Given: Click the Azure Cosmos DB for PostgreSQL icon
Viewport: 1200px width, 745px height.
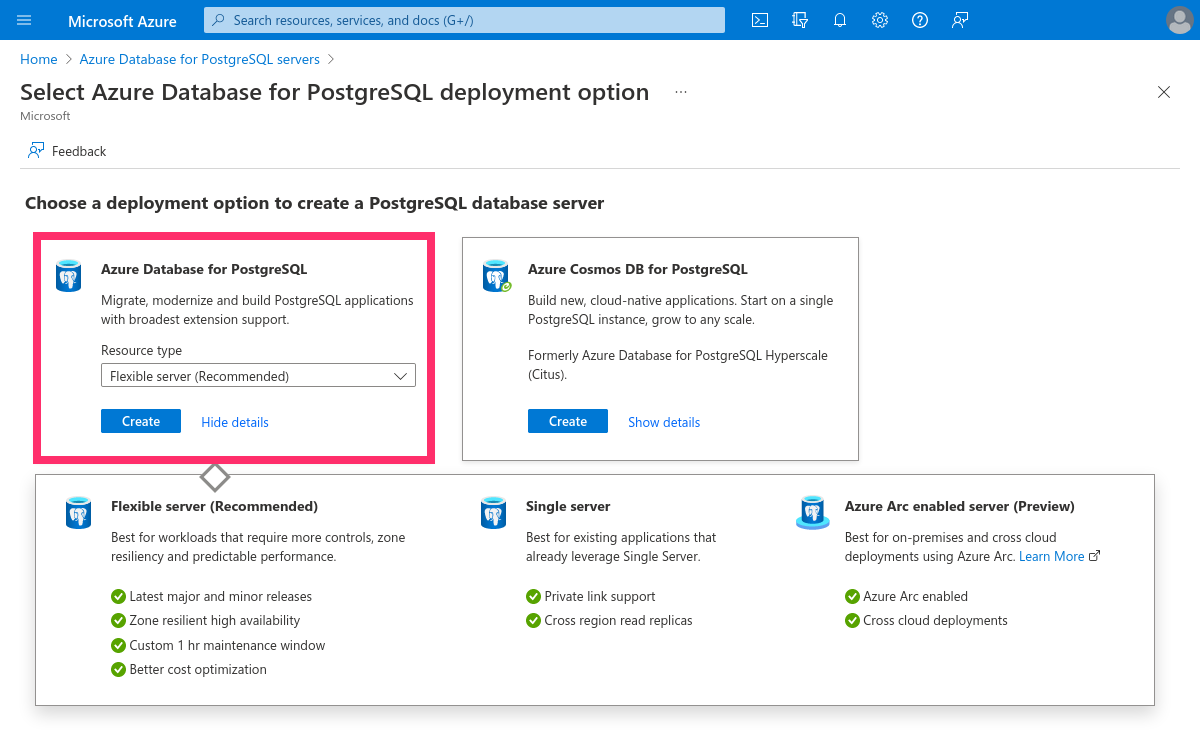Looking at the screenshot, I should (496, 275).
